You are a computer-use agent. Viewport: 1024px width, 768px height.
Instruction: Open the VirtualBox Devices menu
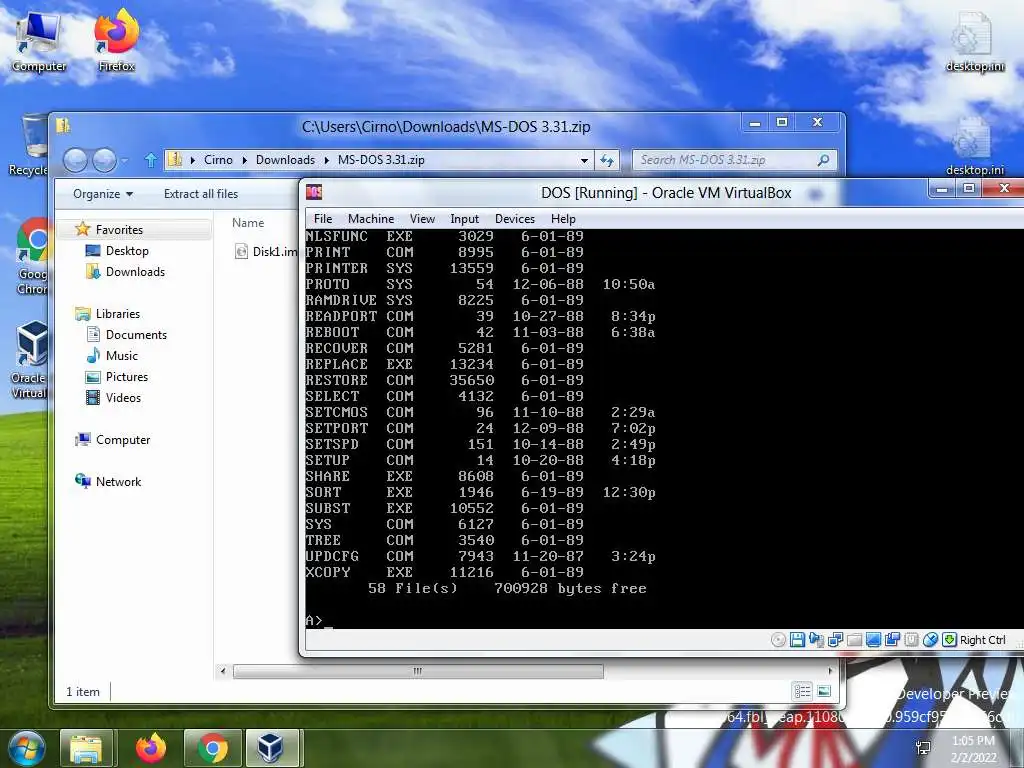click(x=515, y=219)
